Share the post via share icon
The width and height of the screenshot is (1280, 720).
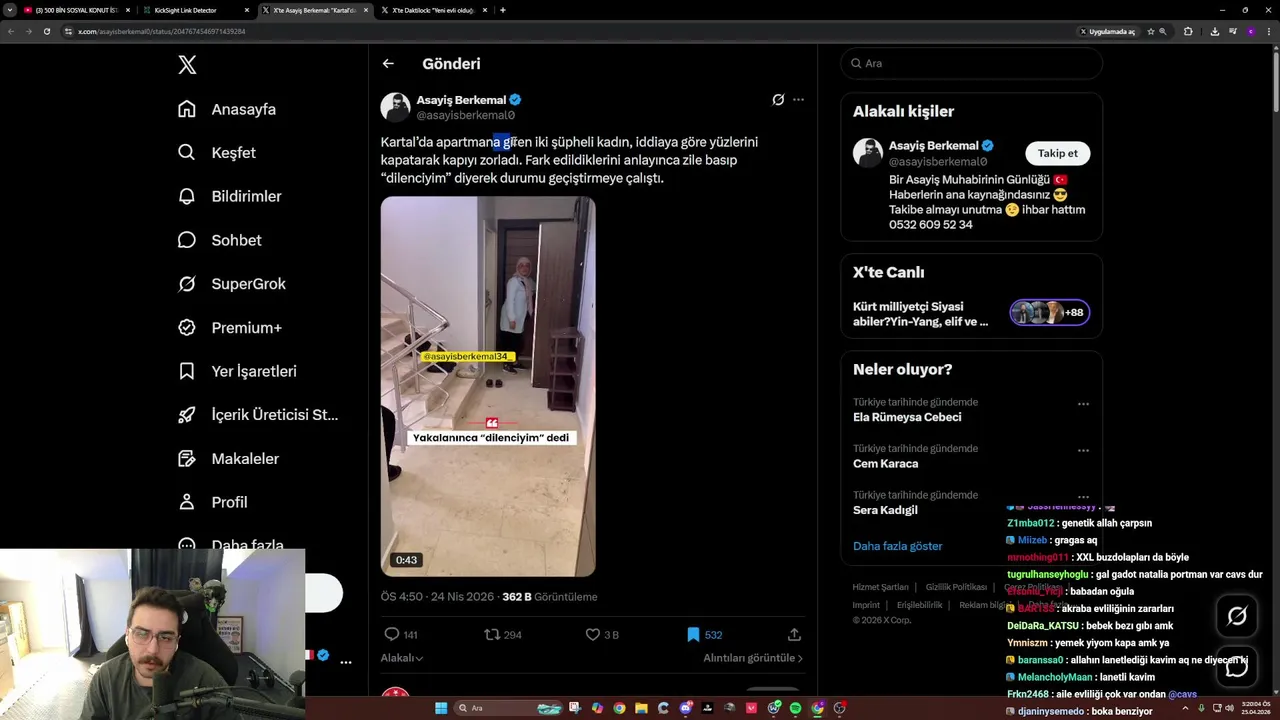[x=794, y=635]
